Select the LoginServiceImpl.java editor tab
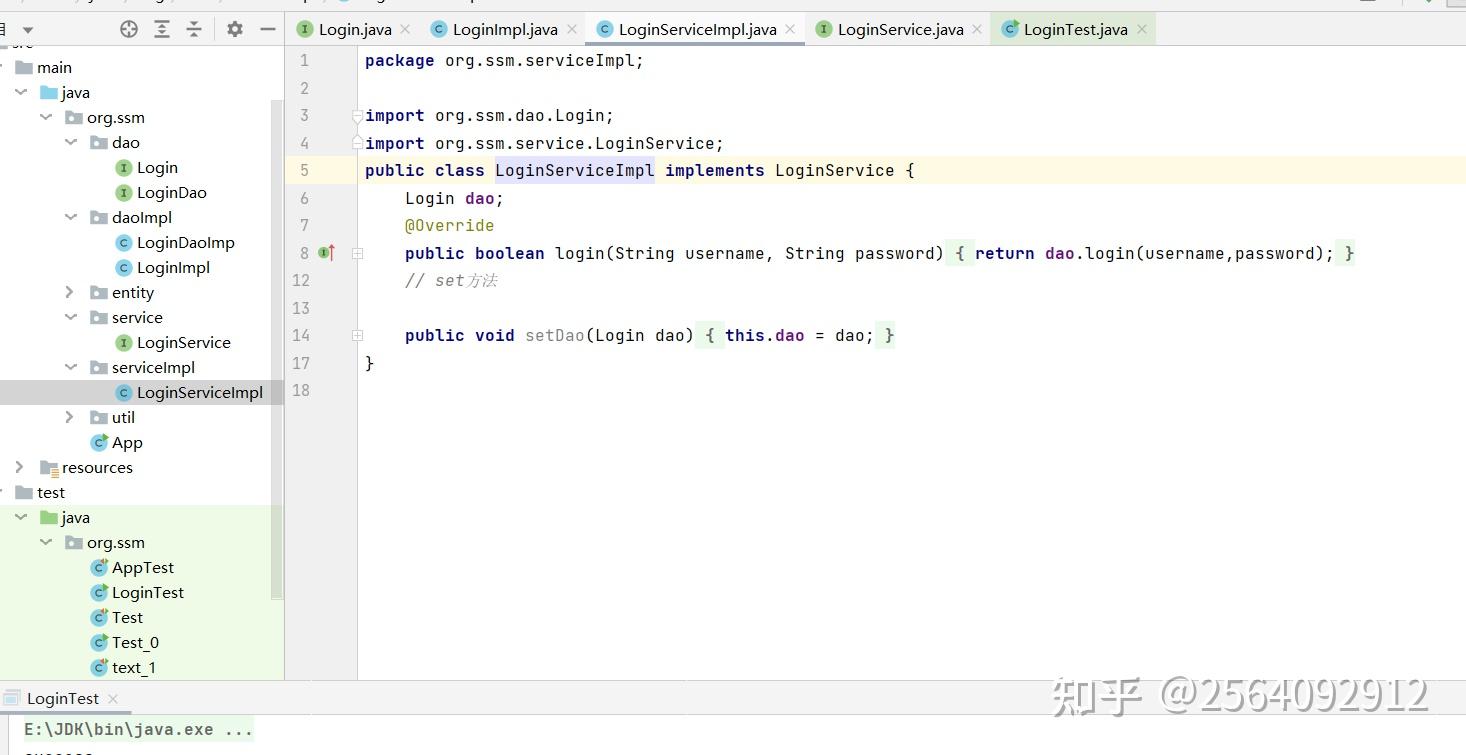This screenshot has width=1466, height=755. (696, 30)
